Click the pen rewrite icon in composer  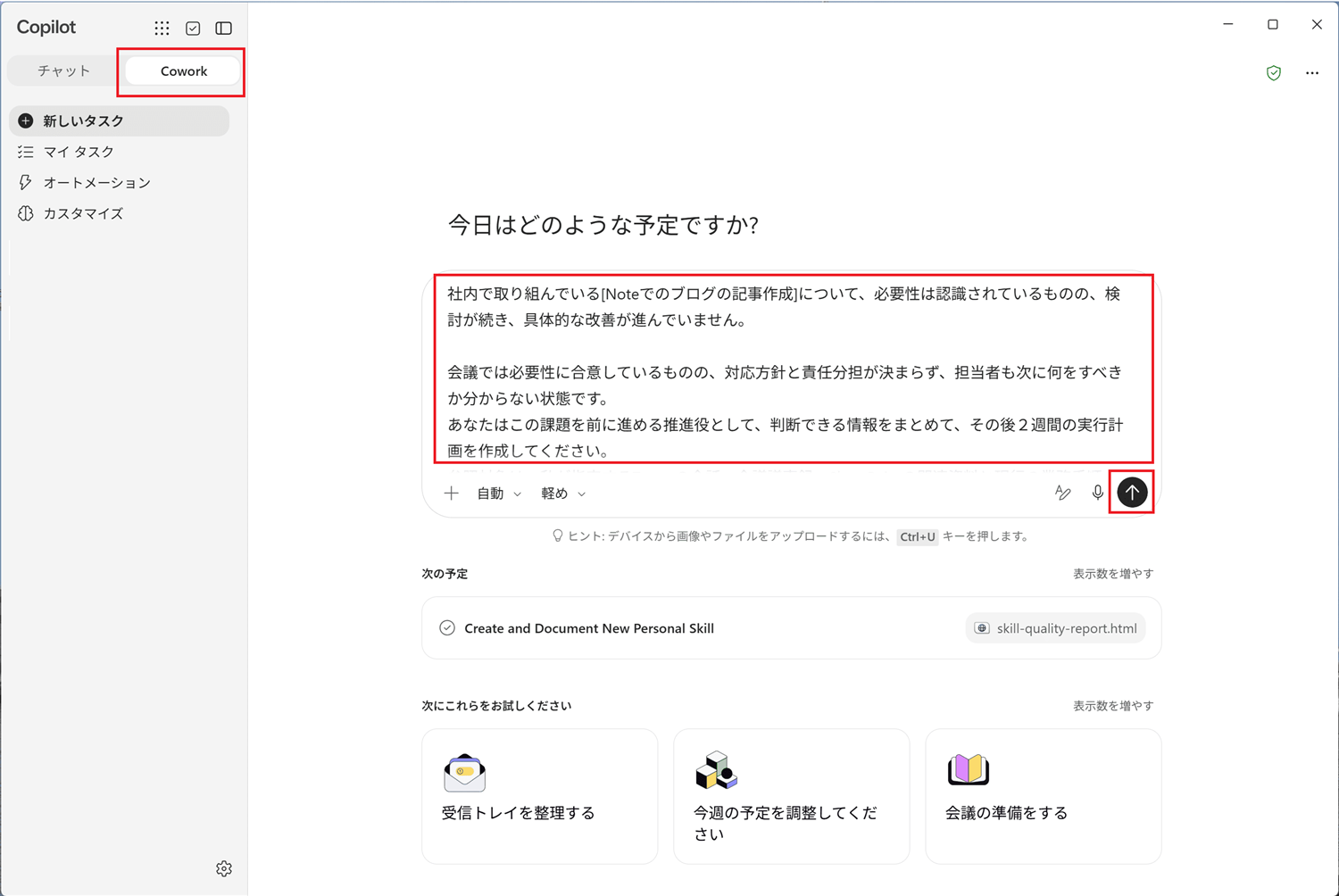1062,493
